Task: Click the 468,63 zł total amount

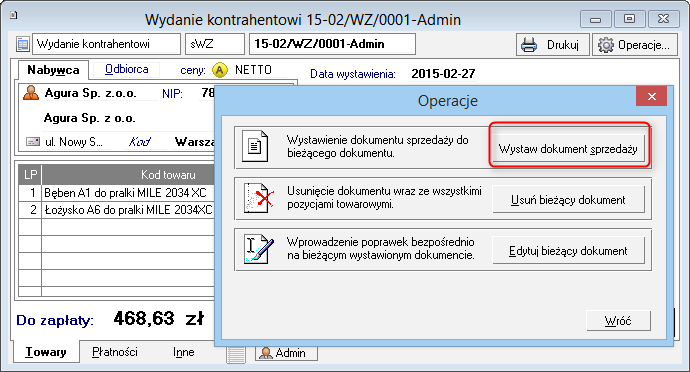Action: (x=158, y=318)
